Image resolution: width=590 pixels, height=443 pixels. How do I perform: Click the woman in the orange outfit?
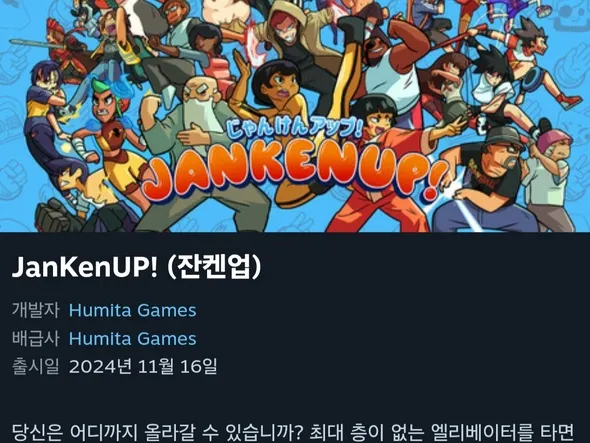pyautogui.click(x=376, y=166)
